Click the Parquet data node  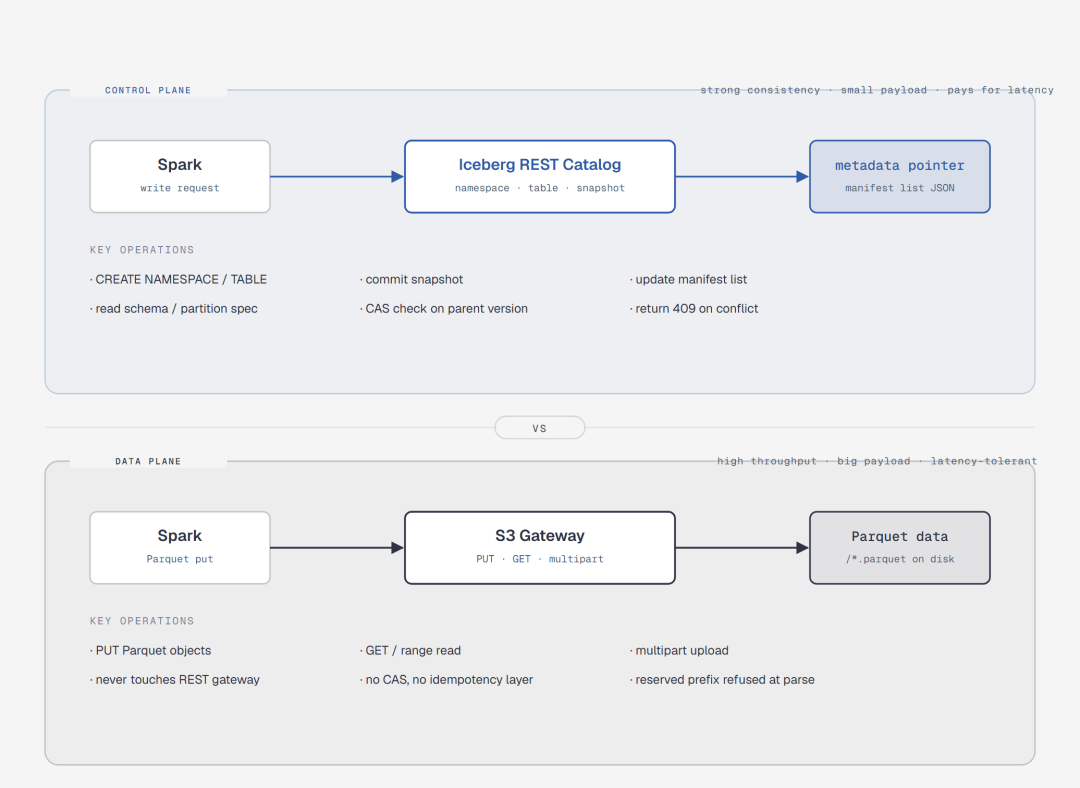[x=900, y=548]
